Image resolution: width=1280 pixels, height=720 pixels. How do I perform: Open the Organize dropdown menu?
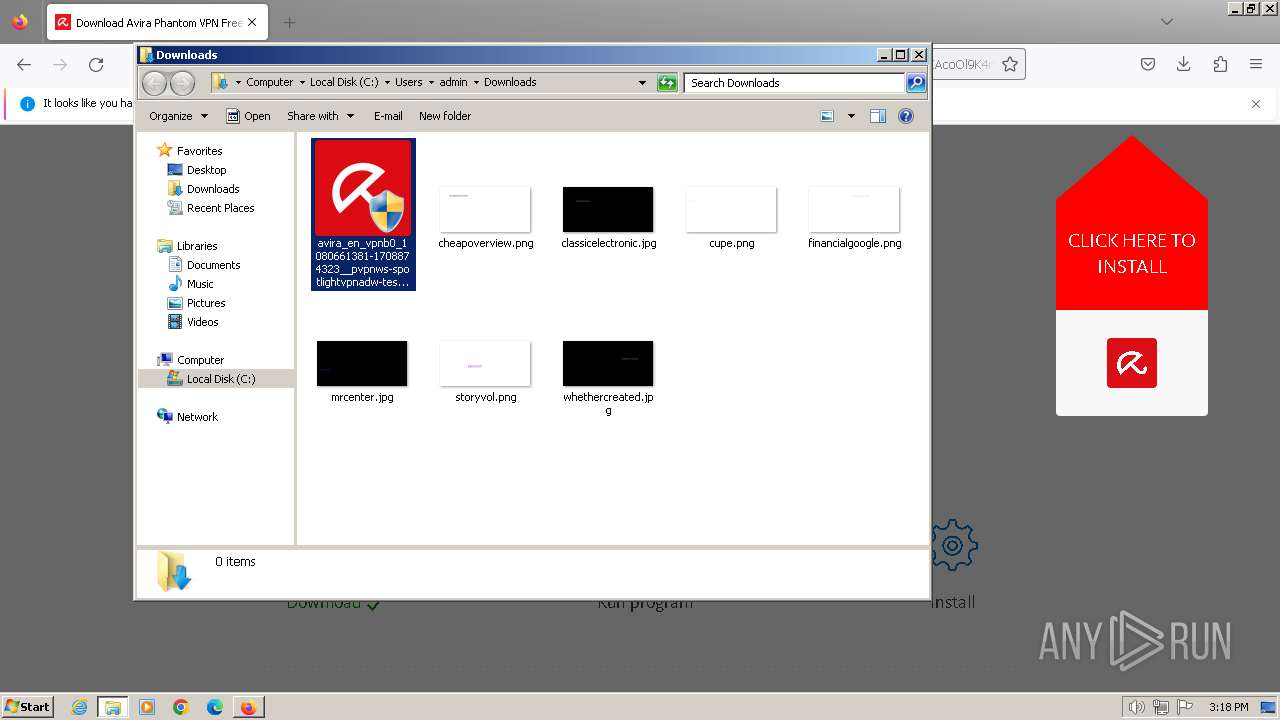point(178,116)
